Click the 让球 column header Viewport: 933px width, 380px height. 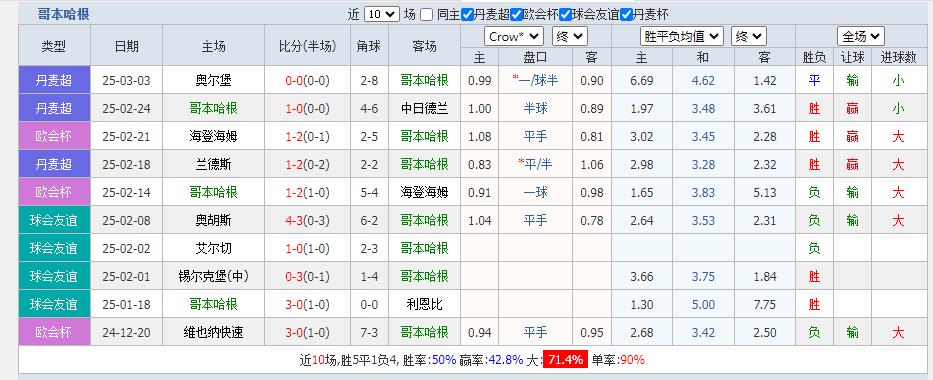[852, 57]
